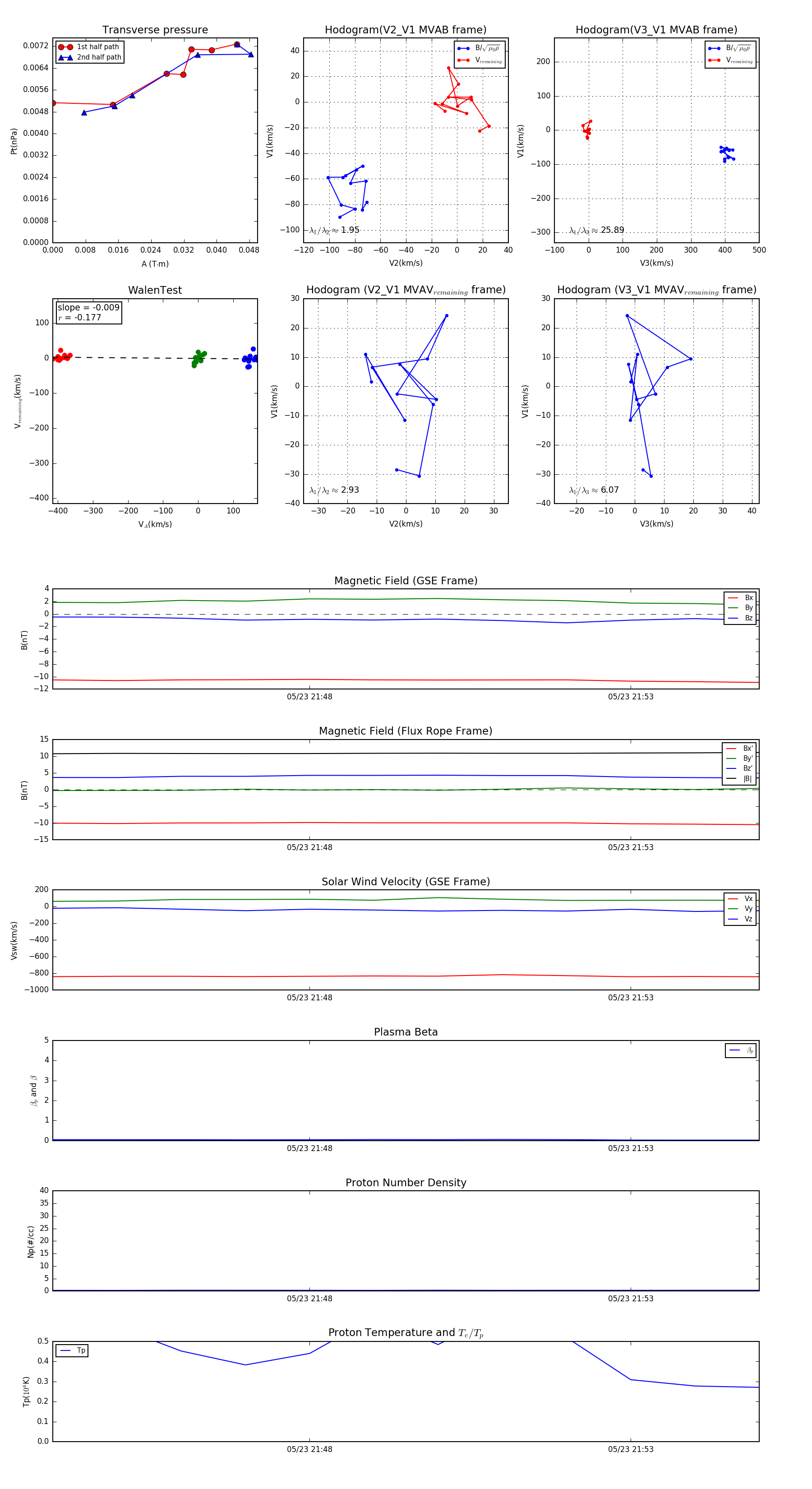Click the "V_A(km/s)" x-axis label of WalenTest
812x1489 pixels.
[155, 524]
